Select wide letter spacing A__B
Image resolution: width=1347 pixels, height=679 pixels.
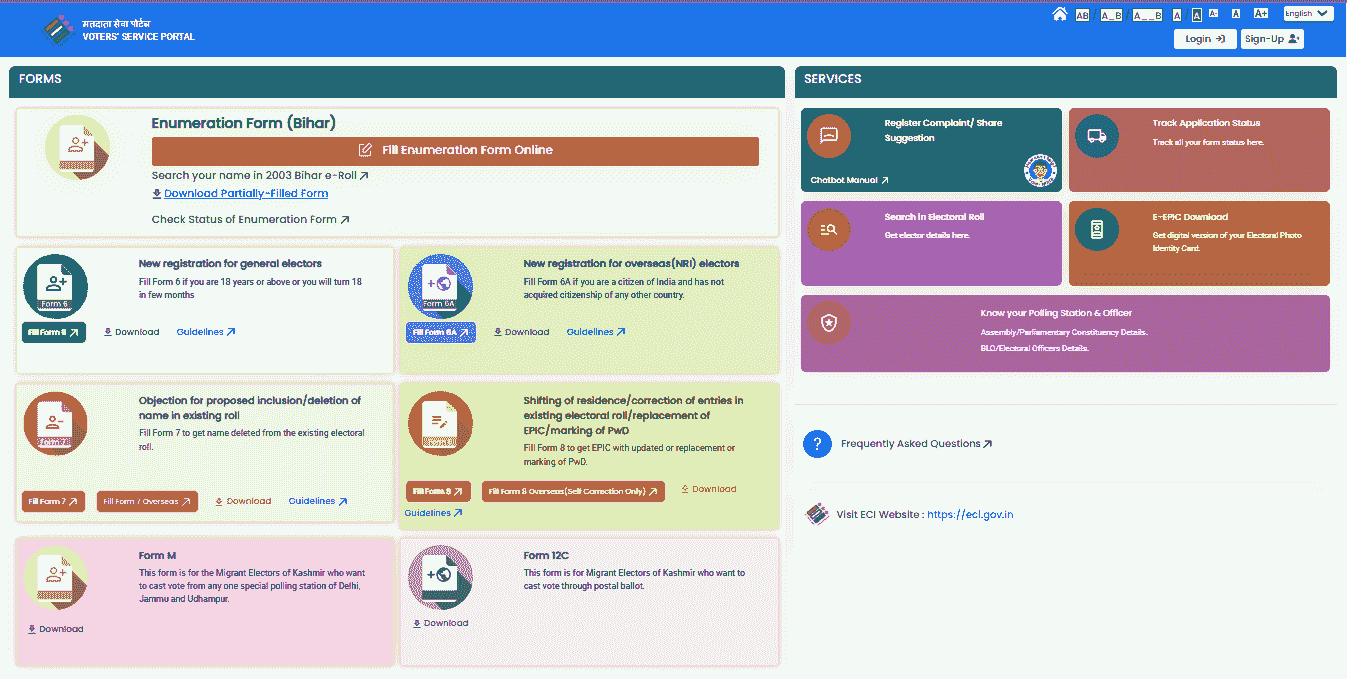tap(1147, 15)
